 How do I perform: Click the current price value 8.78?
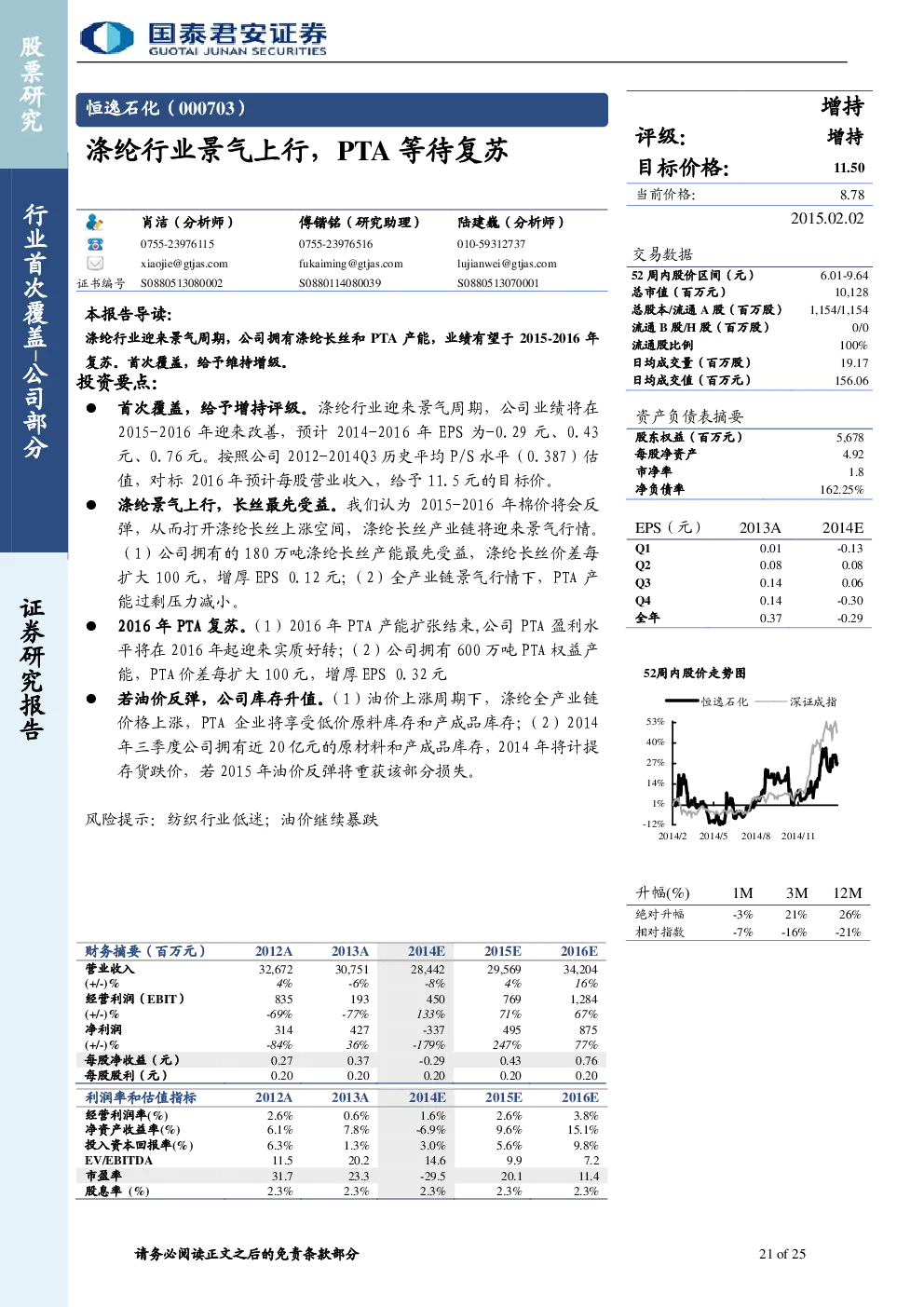[852, 195]
